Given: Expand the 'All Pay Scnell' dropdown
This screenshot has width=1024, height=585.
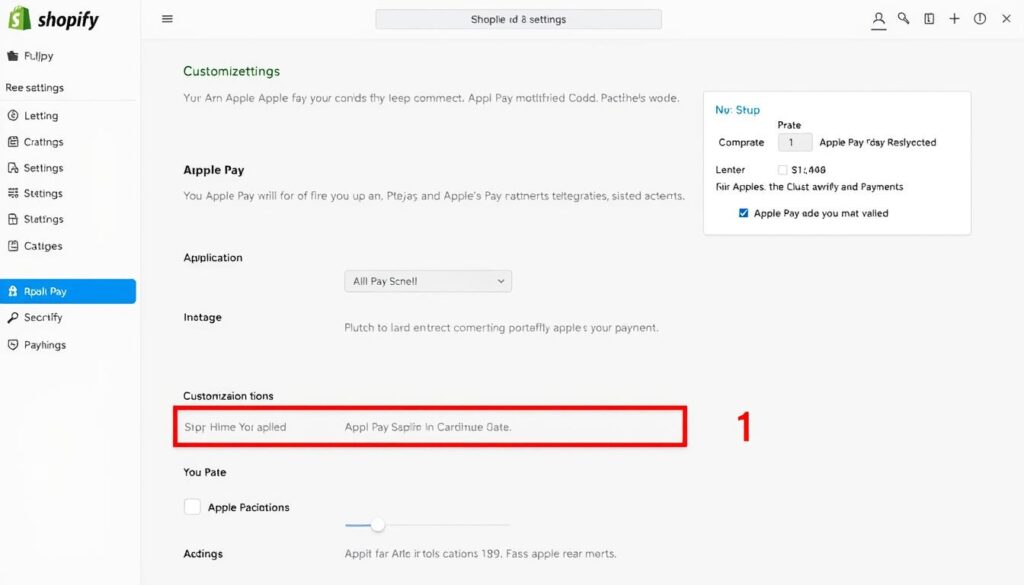Looking at the screenshot, I should pyautogui.click(x=428, y=282).
